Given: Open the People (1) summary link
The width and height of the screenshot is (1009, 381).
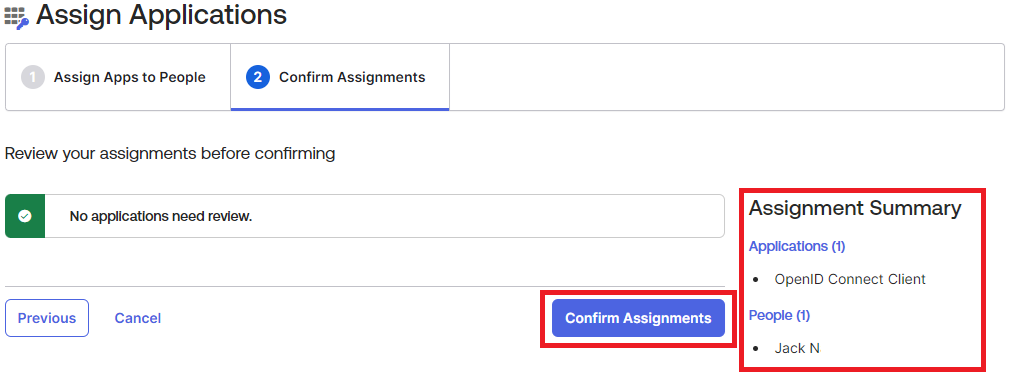Looking at the screenshot, I should (x=779, y=315).
